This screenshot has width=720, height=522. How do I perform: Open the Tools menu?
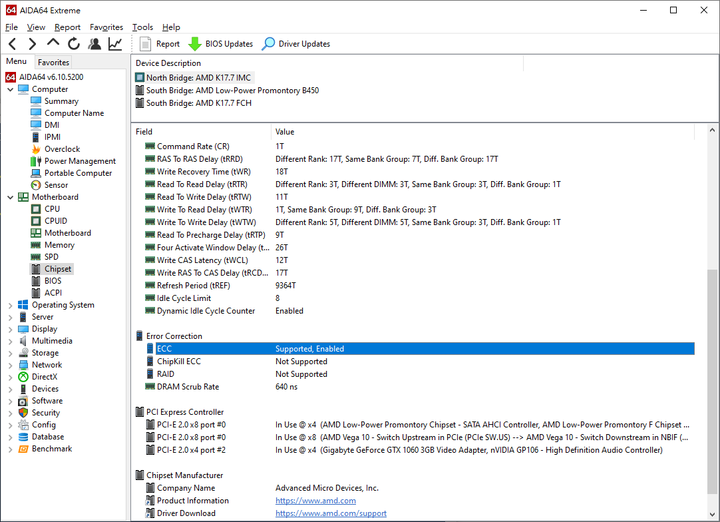tap(142, 27)
